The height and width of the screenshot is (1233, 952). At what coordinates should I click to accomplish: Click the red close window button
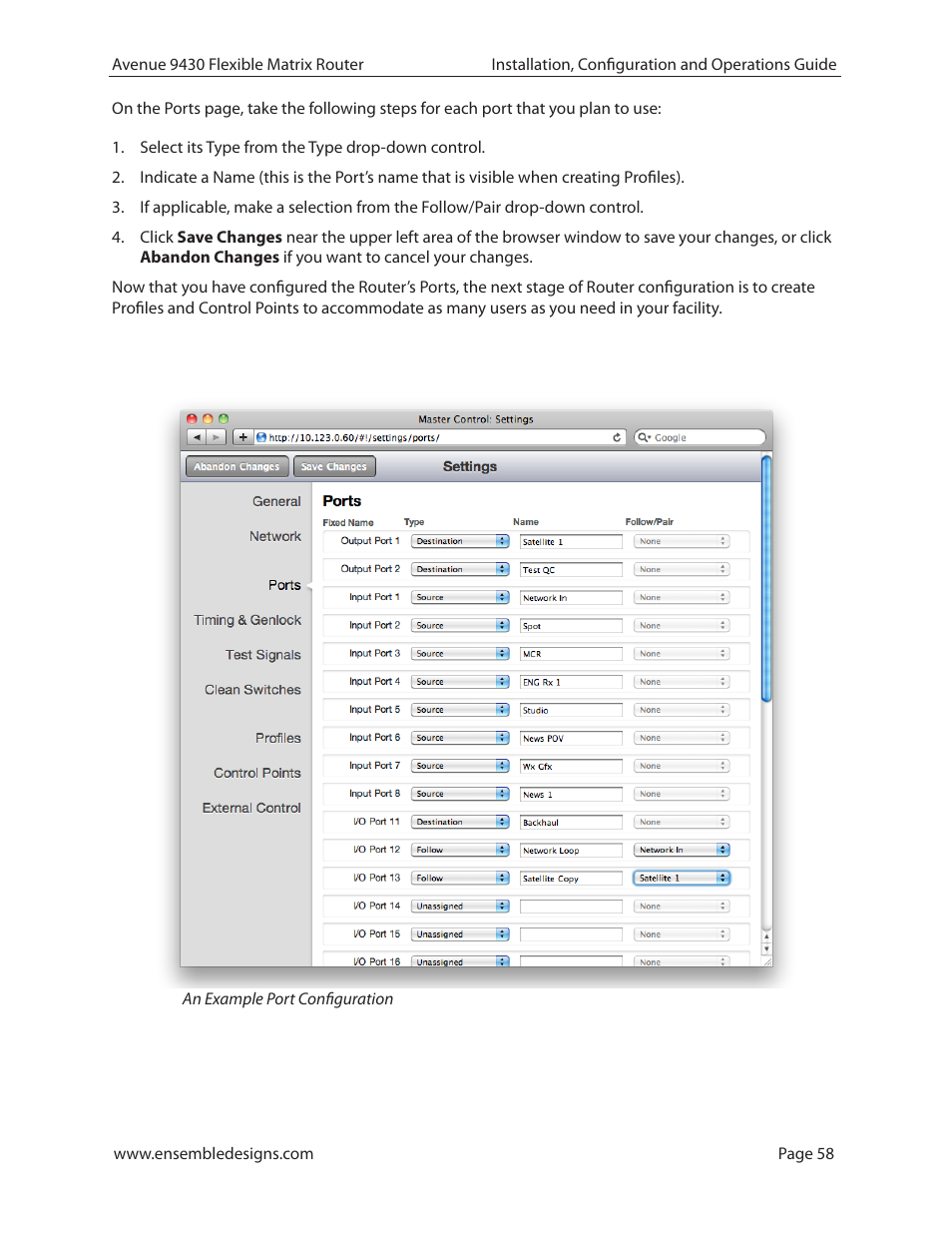point(192,419)
